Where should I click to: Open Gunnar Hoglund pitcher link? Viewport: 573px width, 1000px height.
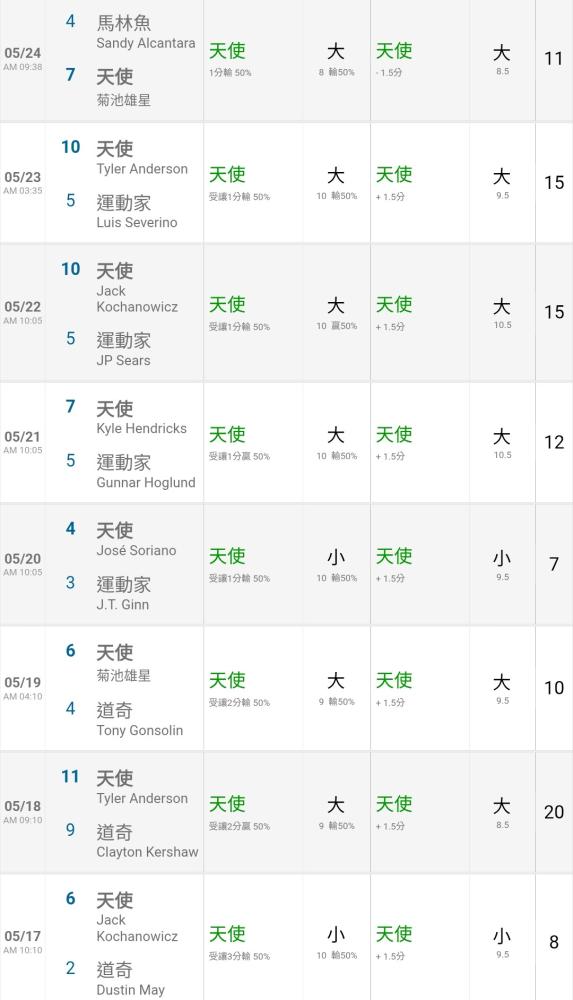[145, 483]
